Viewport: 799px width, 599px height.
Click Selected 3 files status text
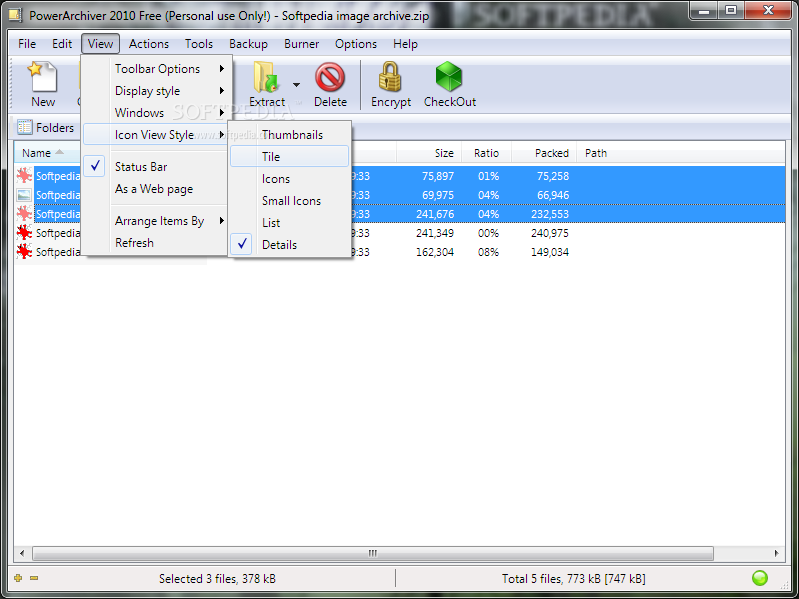point(217,579)
